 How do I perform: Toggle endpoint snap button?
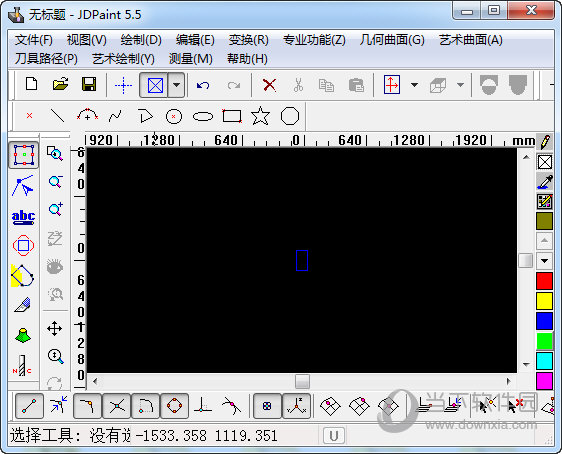click(29, 406)
